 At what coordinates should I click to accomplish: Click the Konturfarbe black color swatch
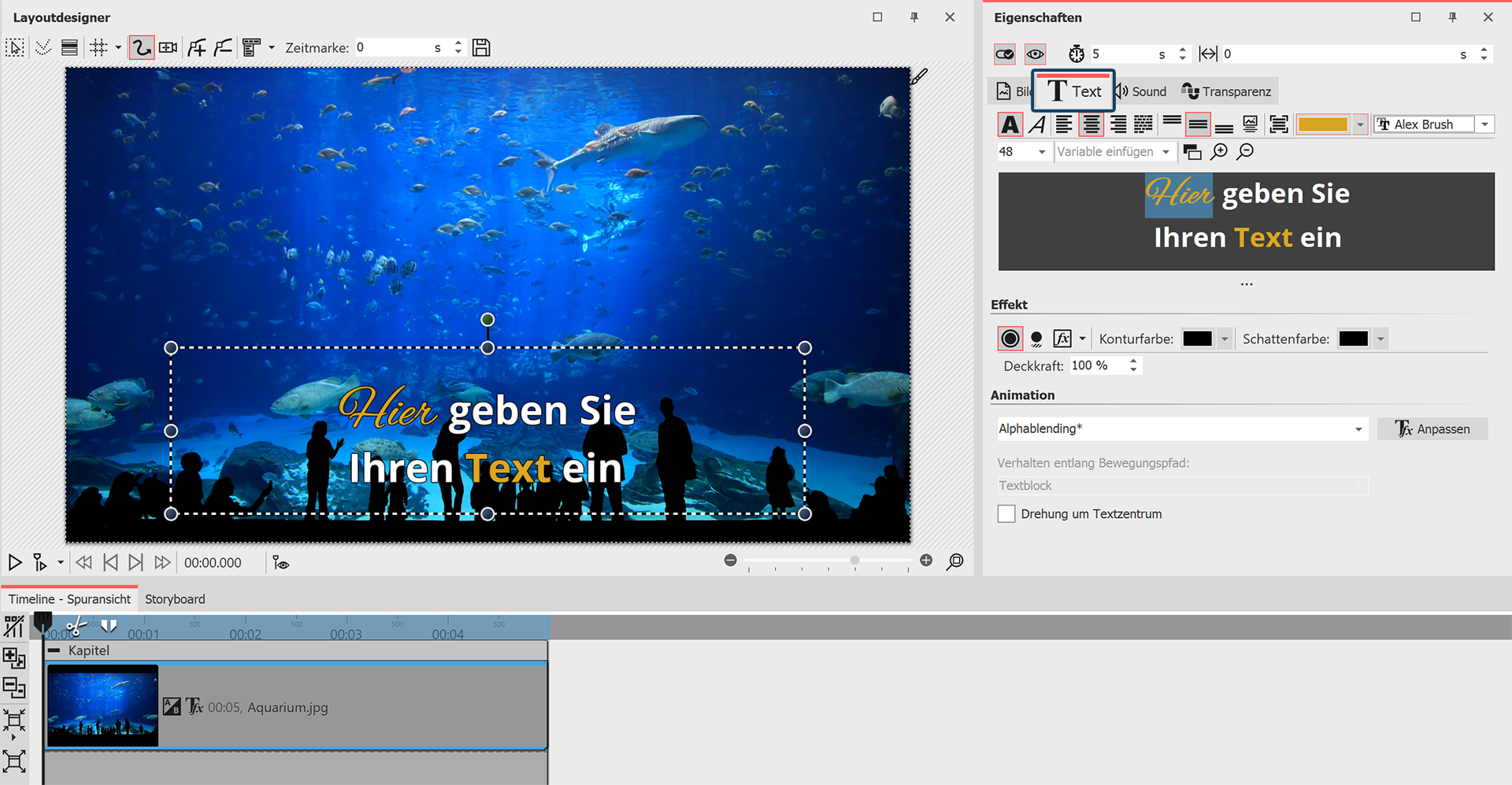pos(1197,339)
